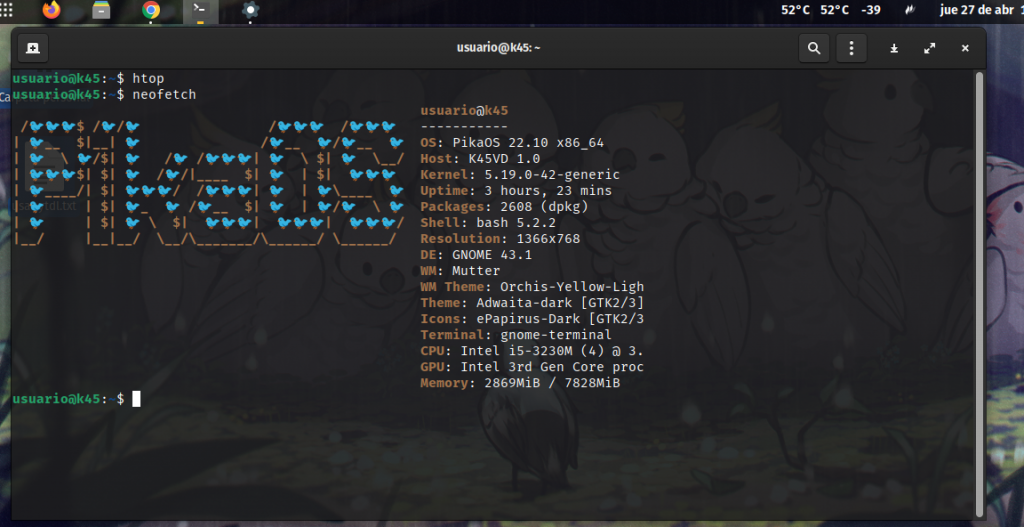Click the terminal title 'usuario@k45: ~'
Screen dimensions: 1024x527
497,48
